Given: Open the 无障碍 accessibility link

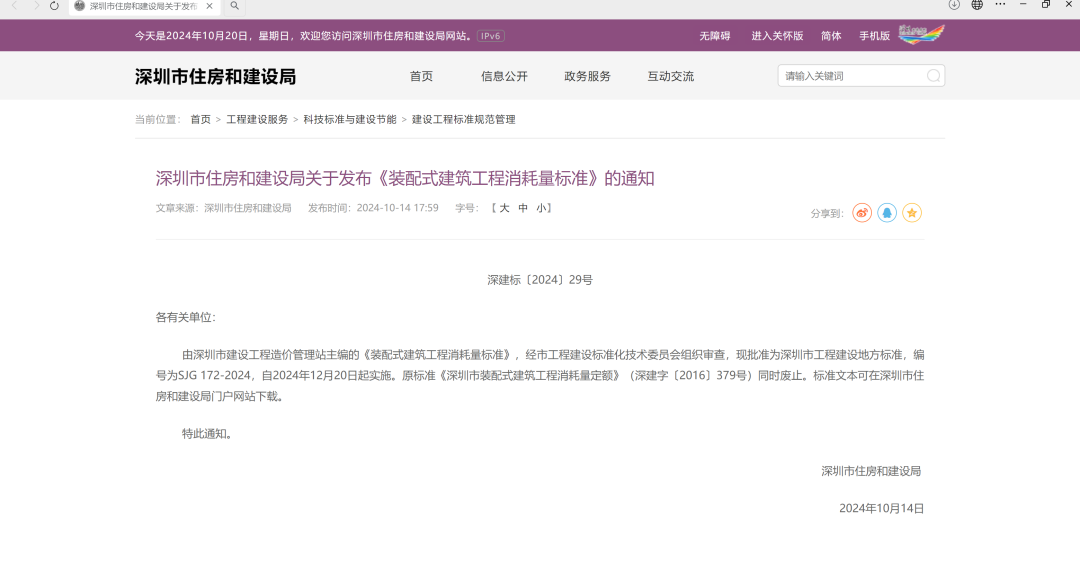Looking at the screenshot, I should pos(715,36).
